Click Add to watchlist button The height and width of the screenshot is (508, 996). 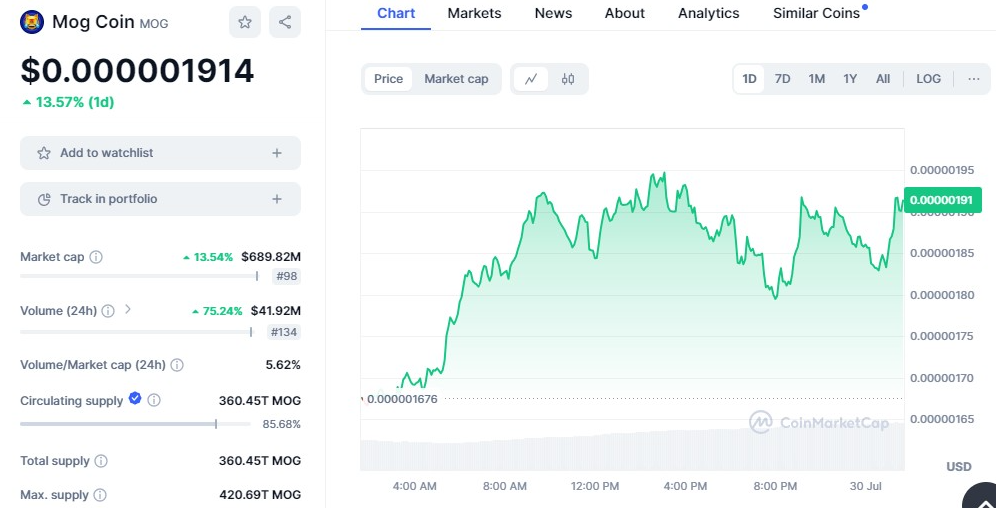[160, 153]
